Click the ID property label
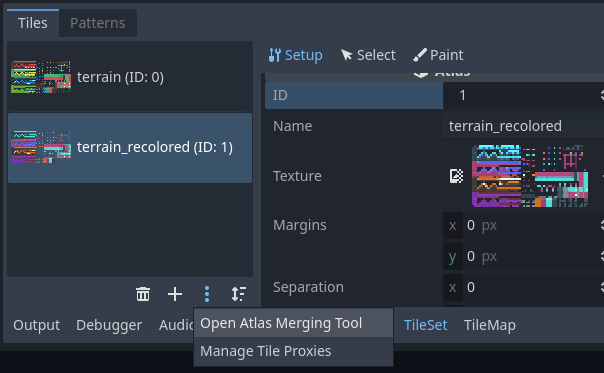 (280, 95)
